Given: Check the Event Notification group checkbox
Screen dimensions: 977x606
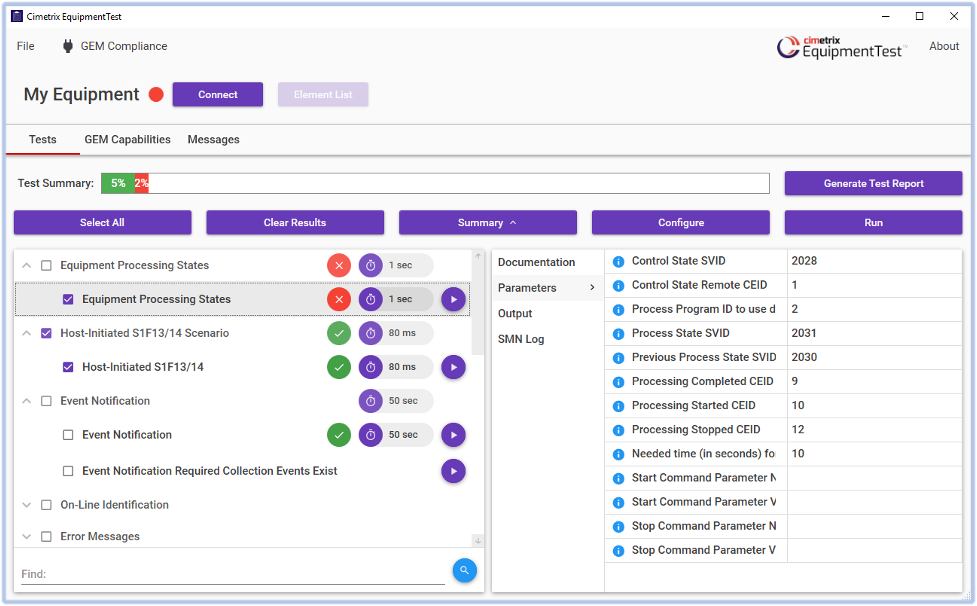Looking at the screenshot, I should [46, 401].
